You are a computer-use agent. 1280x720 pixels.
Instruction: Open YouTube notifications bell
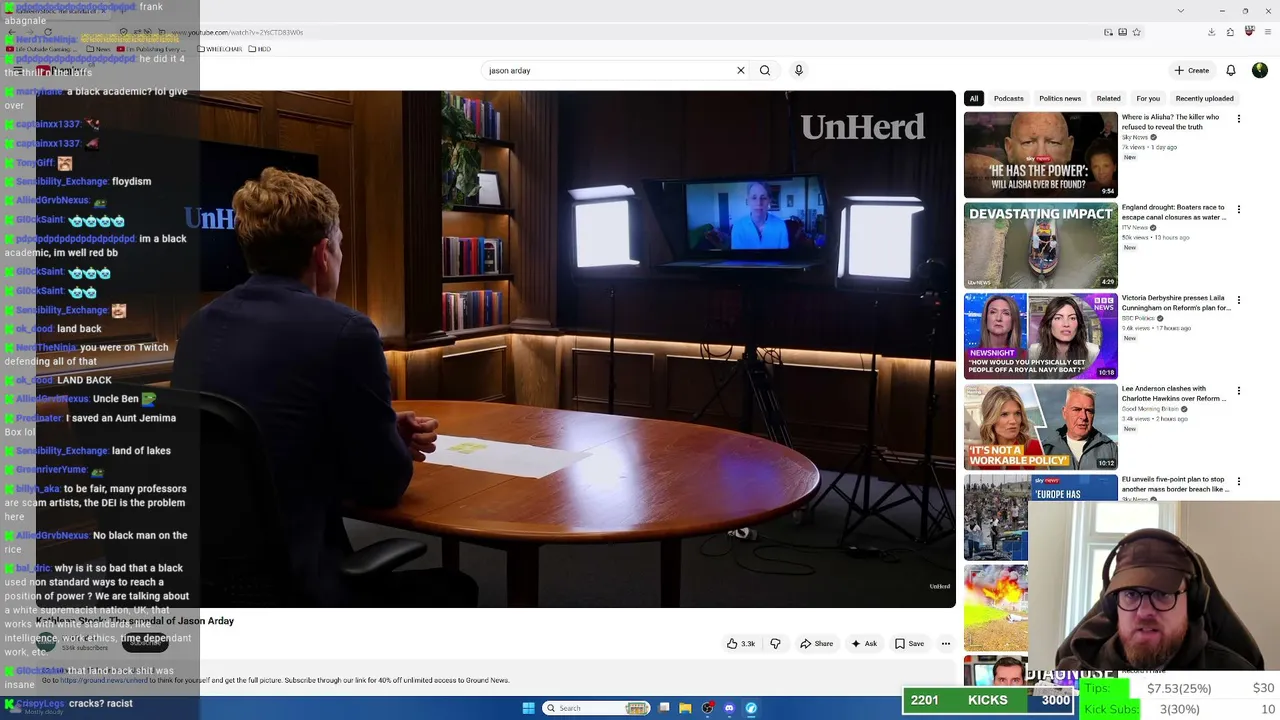1231,70
